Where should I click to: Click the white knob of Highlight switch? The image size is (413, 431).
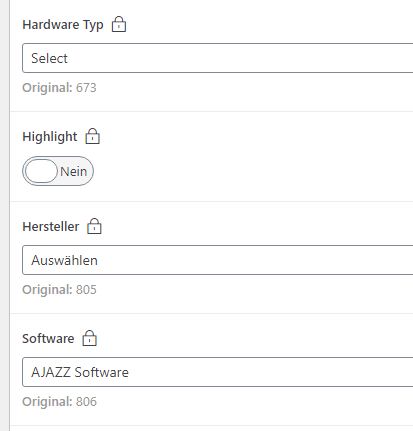pyautogui.click(x=41, y=171)
